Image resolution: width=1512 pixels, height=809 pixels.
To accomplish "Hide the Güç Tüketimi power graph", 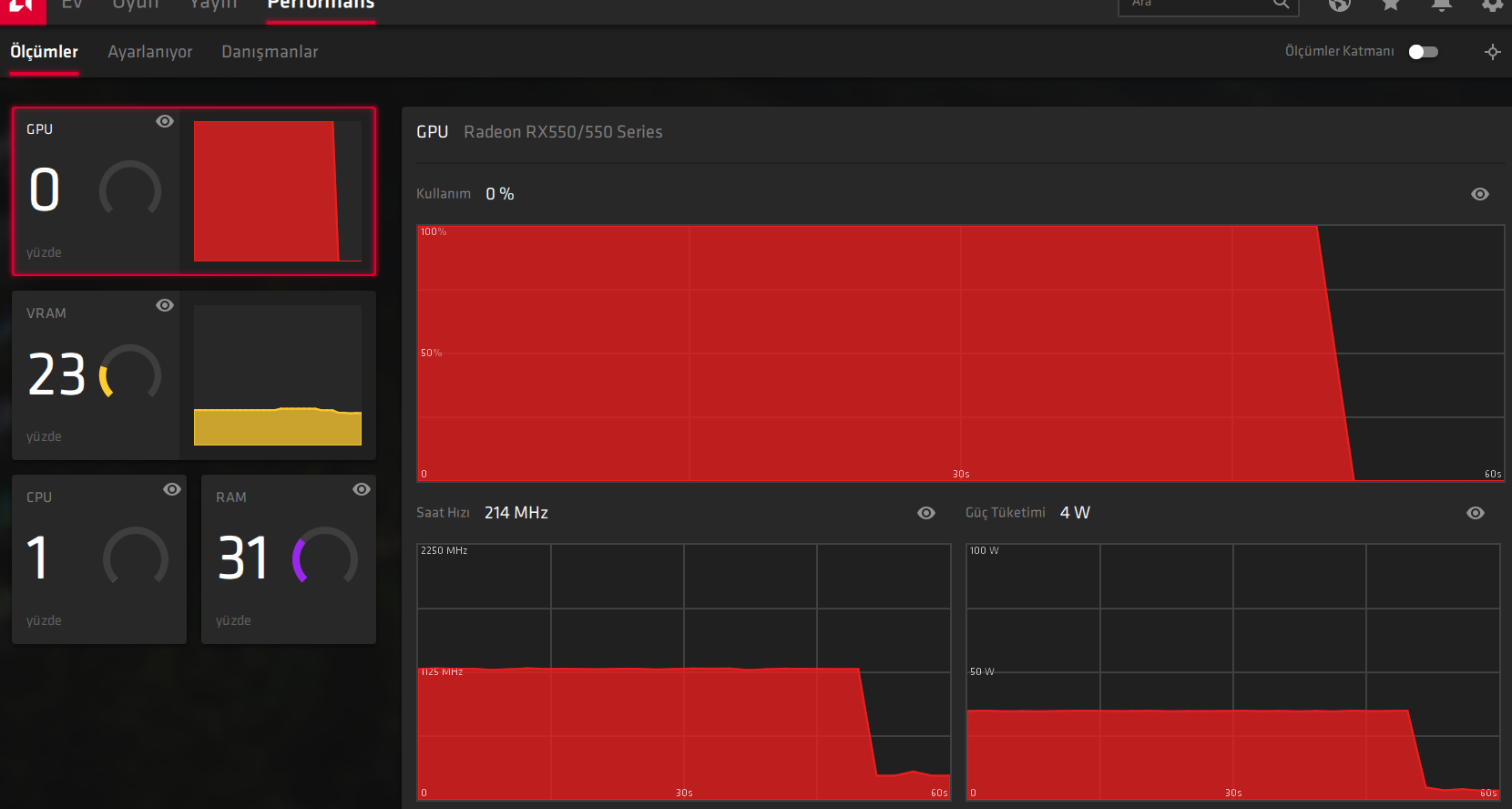I will pyautogui.click(x=1476, y=513).
